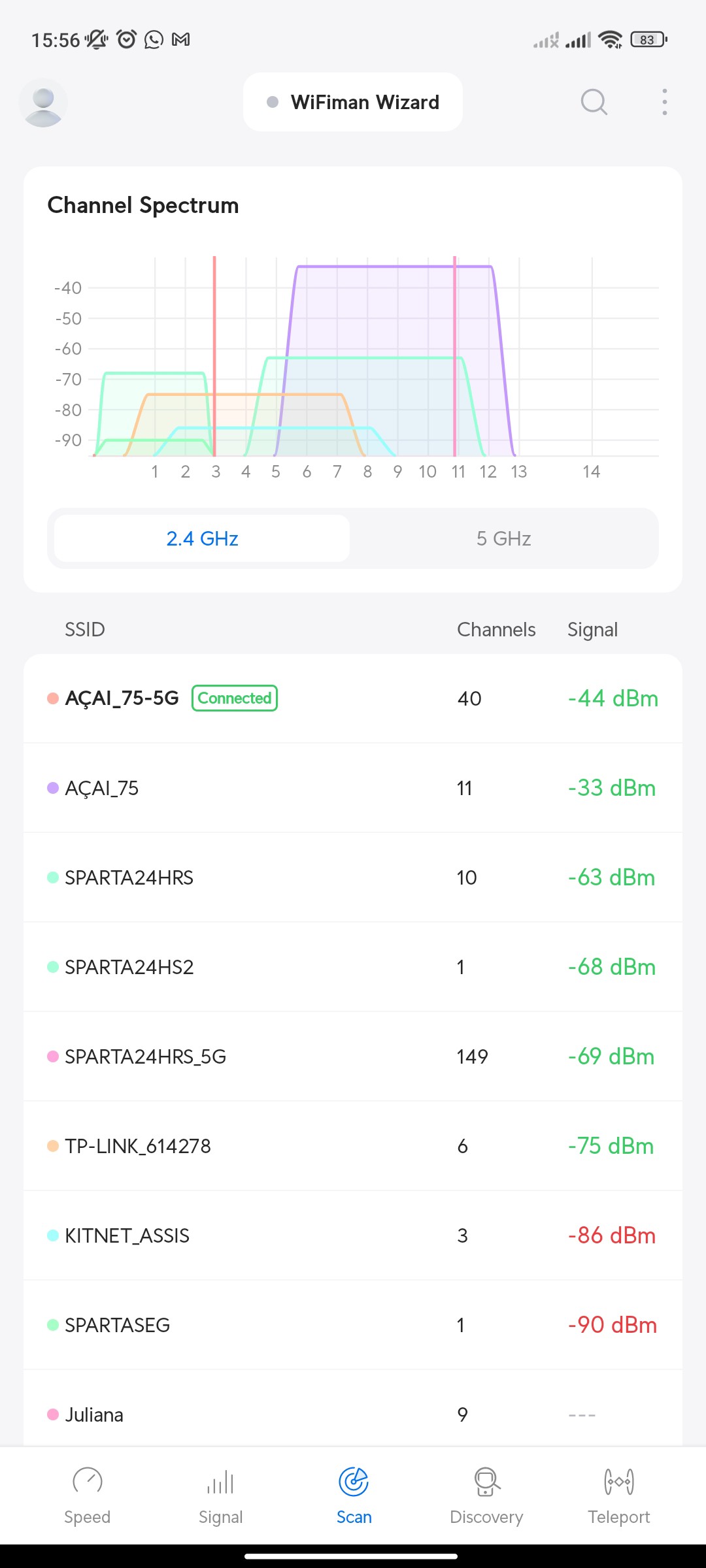Tap the Wi-Fi status bar icon
The height and width of the screenshot is (1568, 706).
[610, 40]
